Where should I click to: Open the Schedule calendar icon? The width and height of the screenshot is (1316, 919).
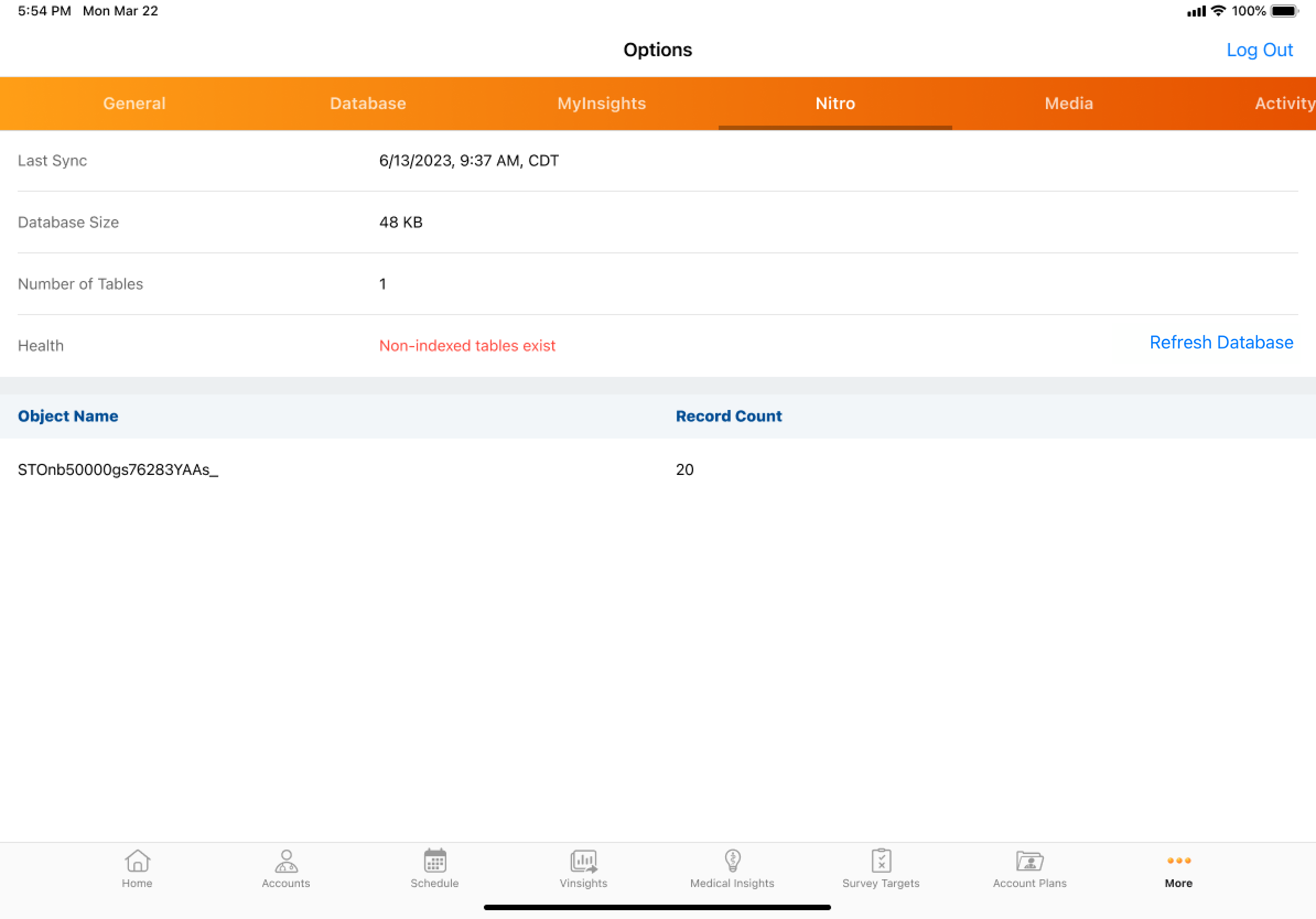click(x=434, y=861)
